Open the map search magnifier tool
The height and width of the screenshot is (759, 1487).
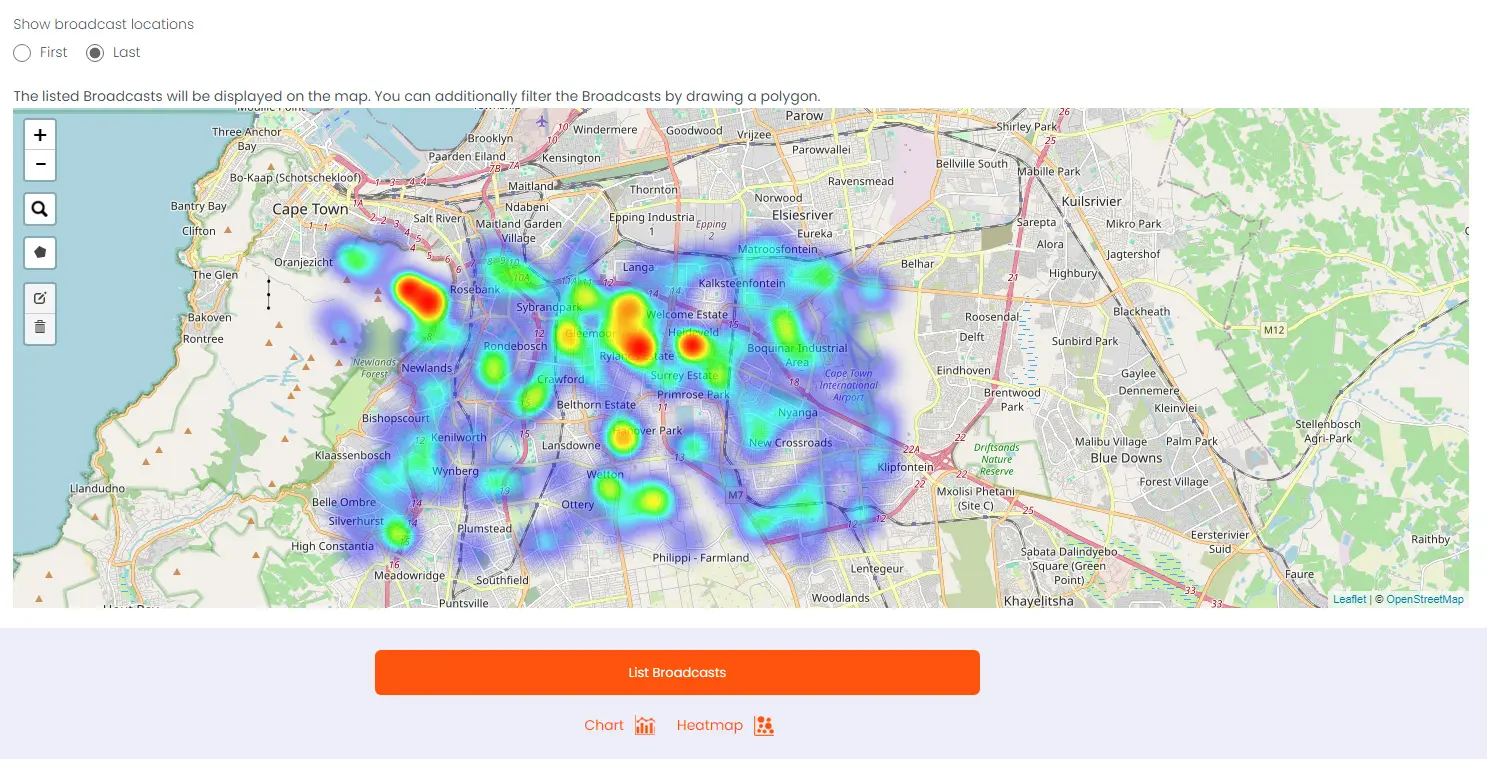pos(40,209)
